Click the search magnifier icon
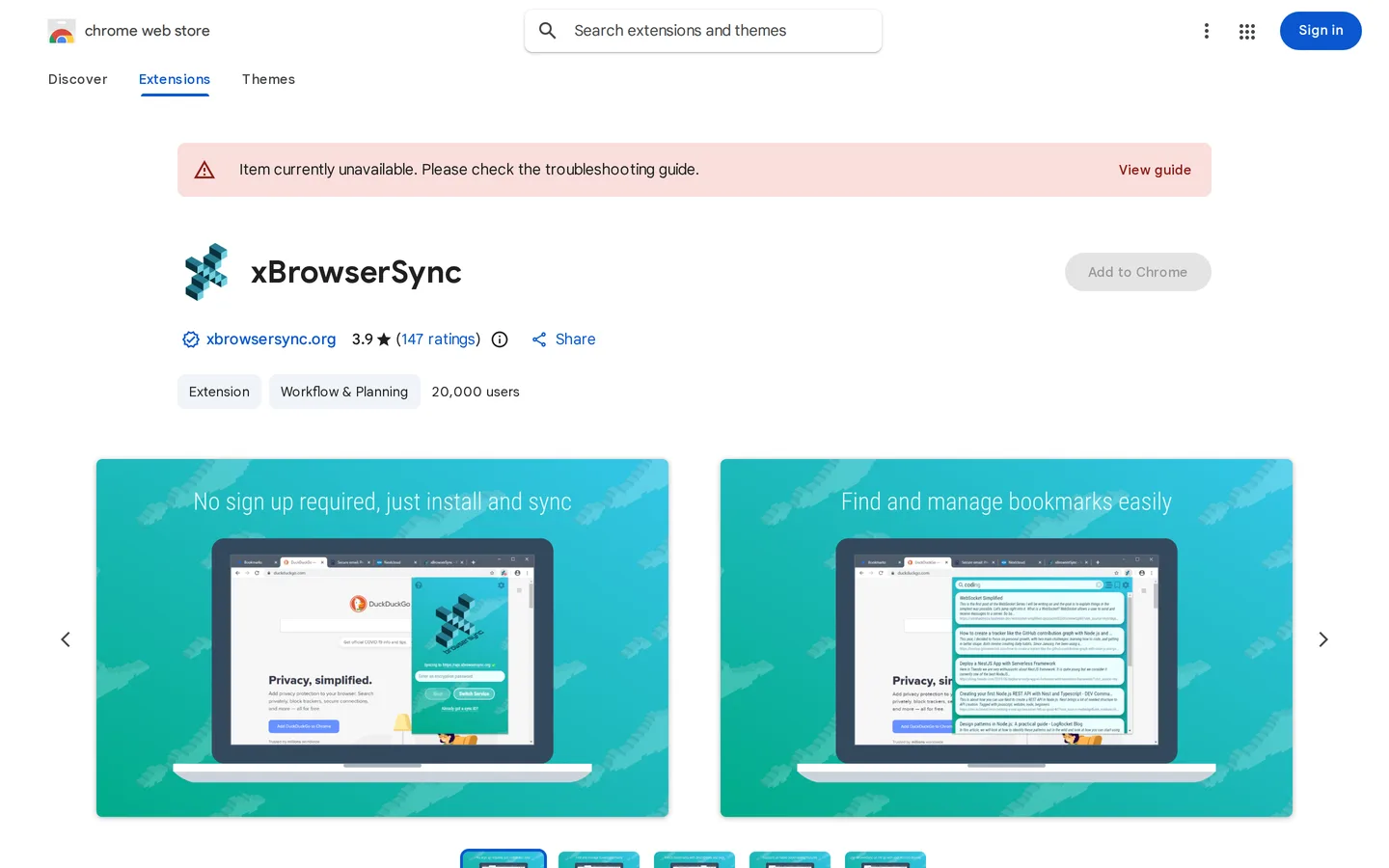 (548, 31)
